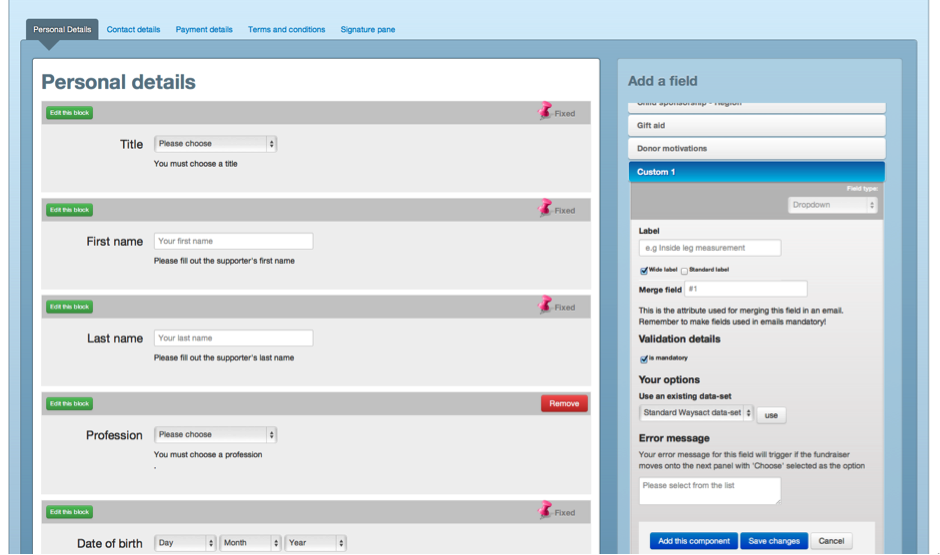The height and width of the screenshot is (555, 940).
Task: Click Add this component button
Action: (x=694, y=541)
